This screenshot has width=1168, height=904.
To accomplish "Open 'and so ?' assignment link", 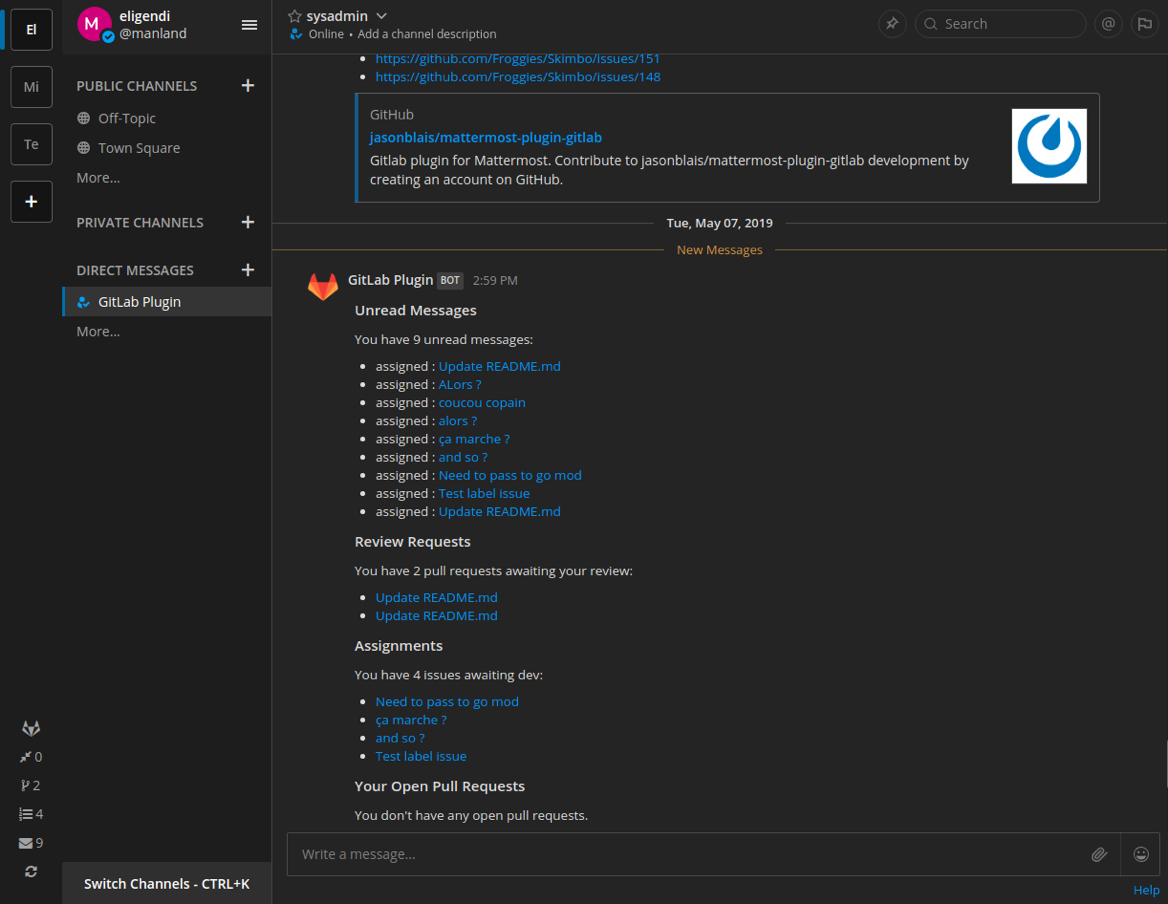I will pyautogui.click(x=400, y=738).
